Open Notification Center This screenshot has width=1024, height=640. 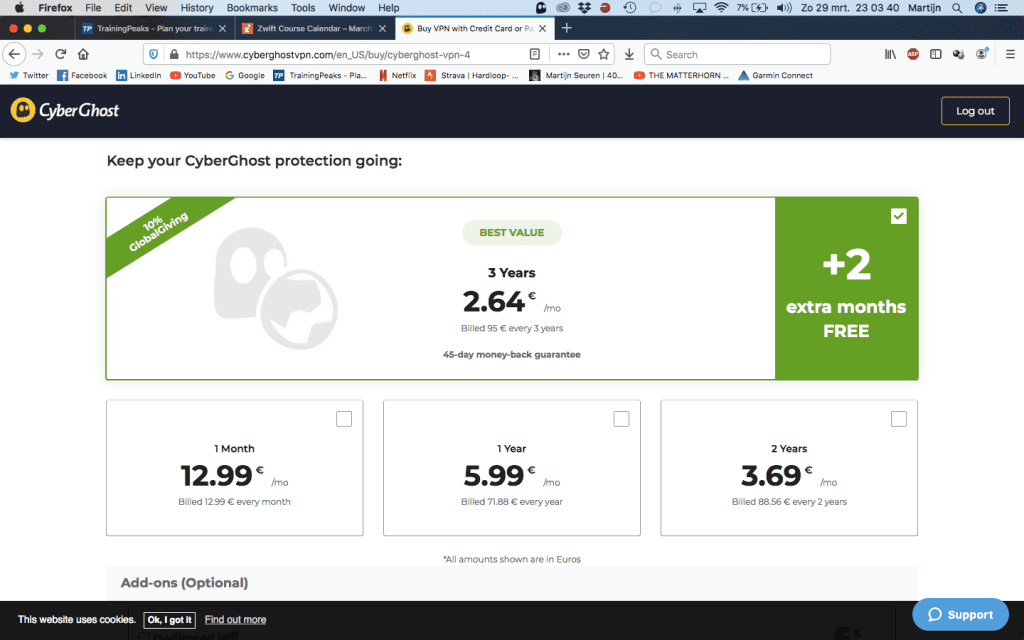1001,8
